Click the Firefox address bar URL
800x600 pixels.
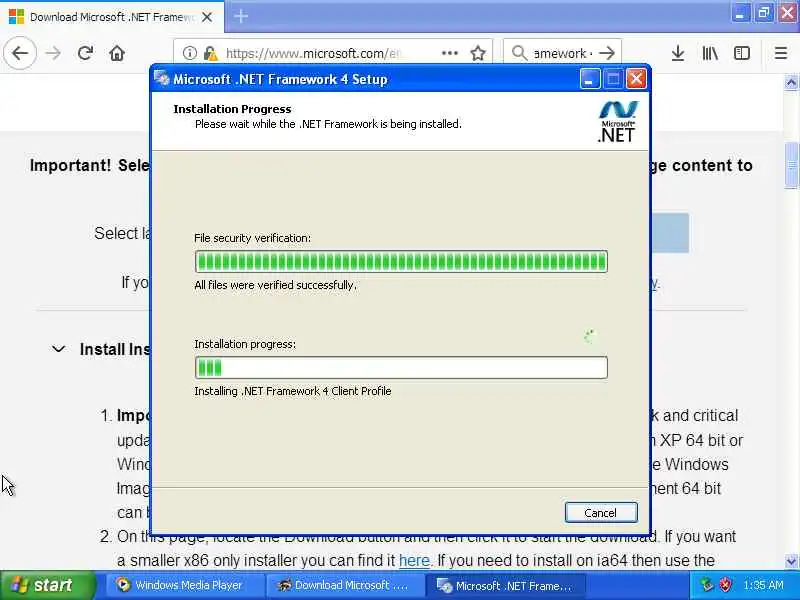(312, 53)
